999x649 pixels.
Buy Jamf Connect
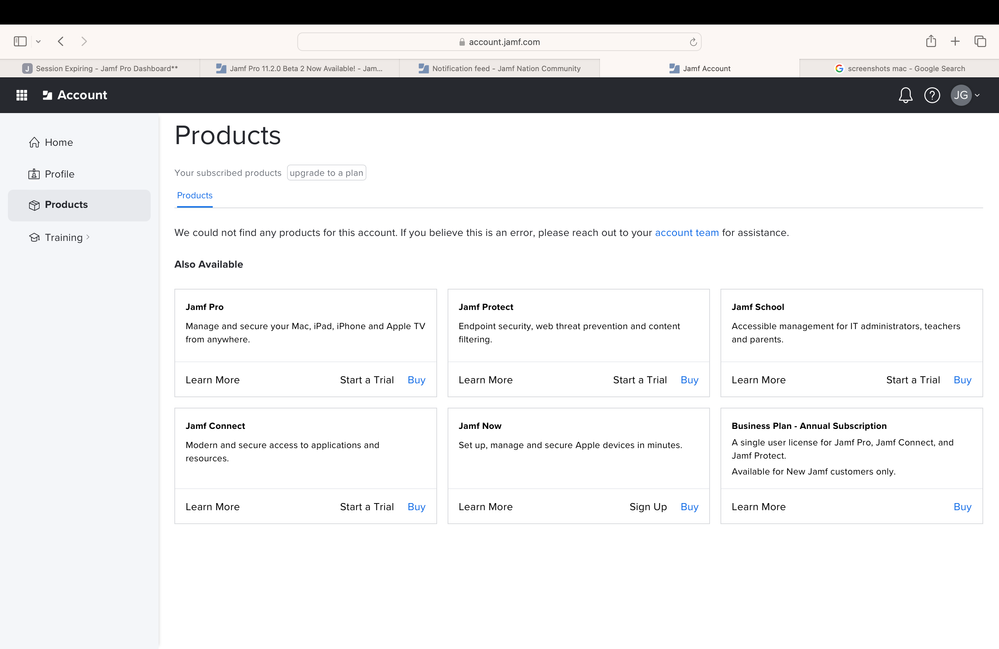417,507
